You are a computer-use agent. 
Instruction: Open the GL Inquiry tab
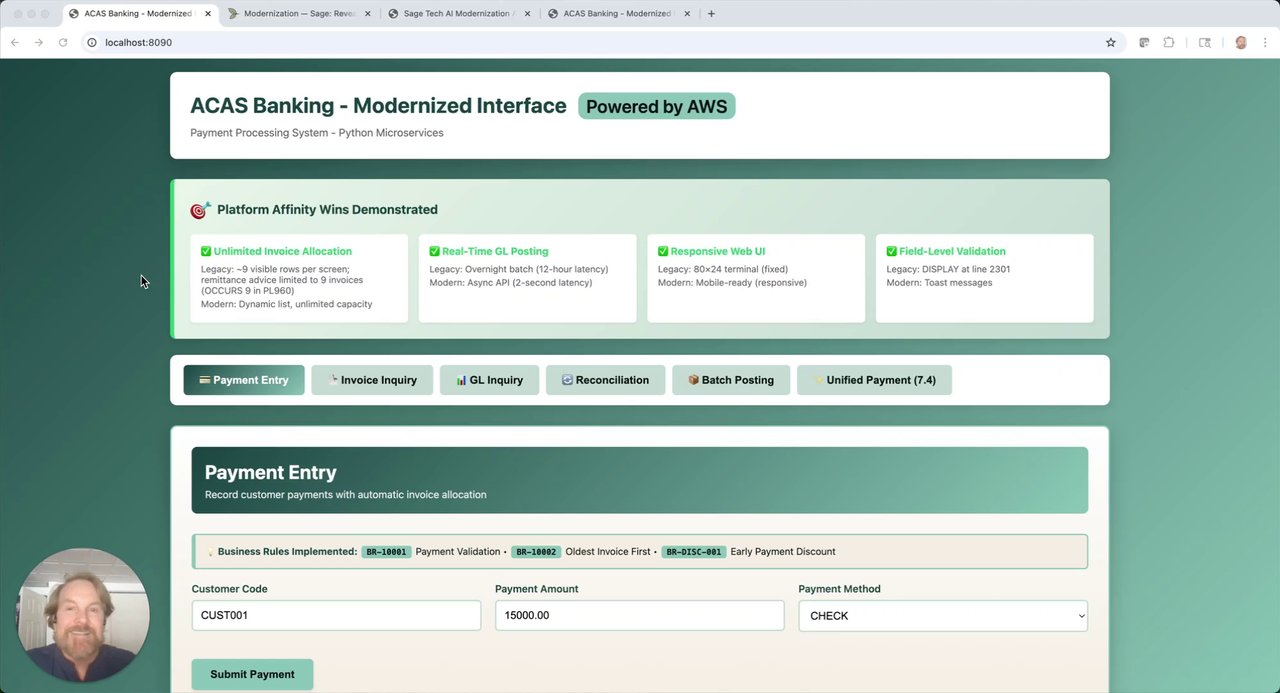coord(489,380)
